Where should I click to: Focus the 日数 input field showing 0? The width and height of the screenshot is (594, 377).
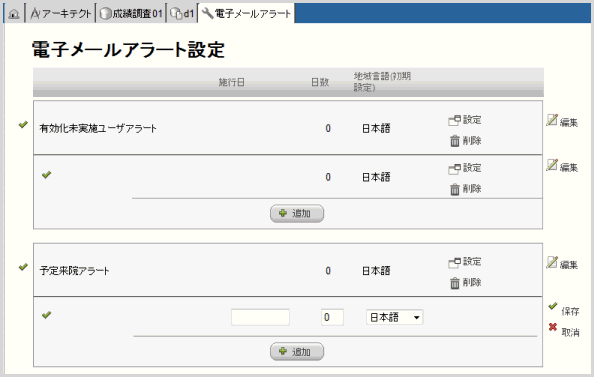coord(332,317)
